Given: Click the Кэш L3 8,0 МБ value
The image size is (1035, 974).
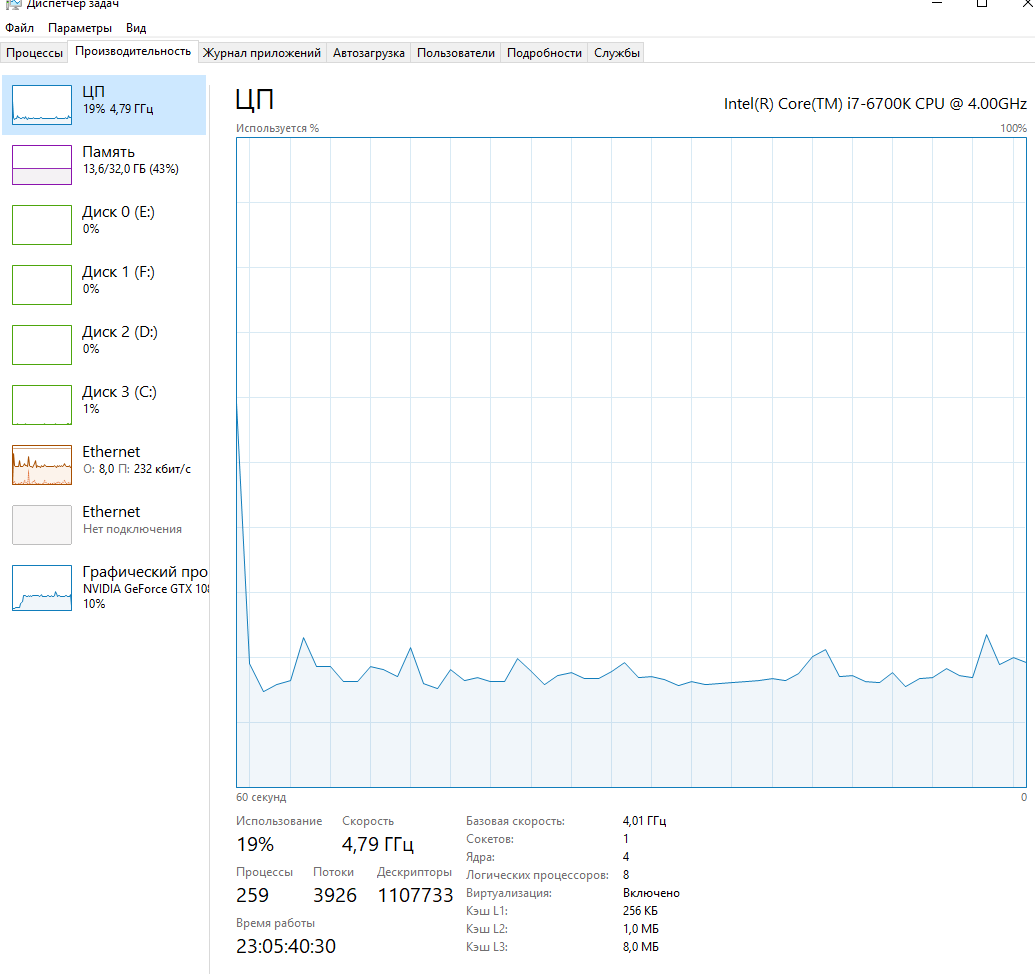Looking at the screenshot, I should click(x=640, y=946).
